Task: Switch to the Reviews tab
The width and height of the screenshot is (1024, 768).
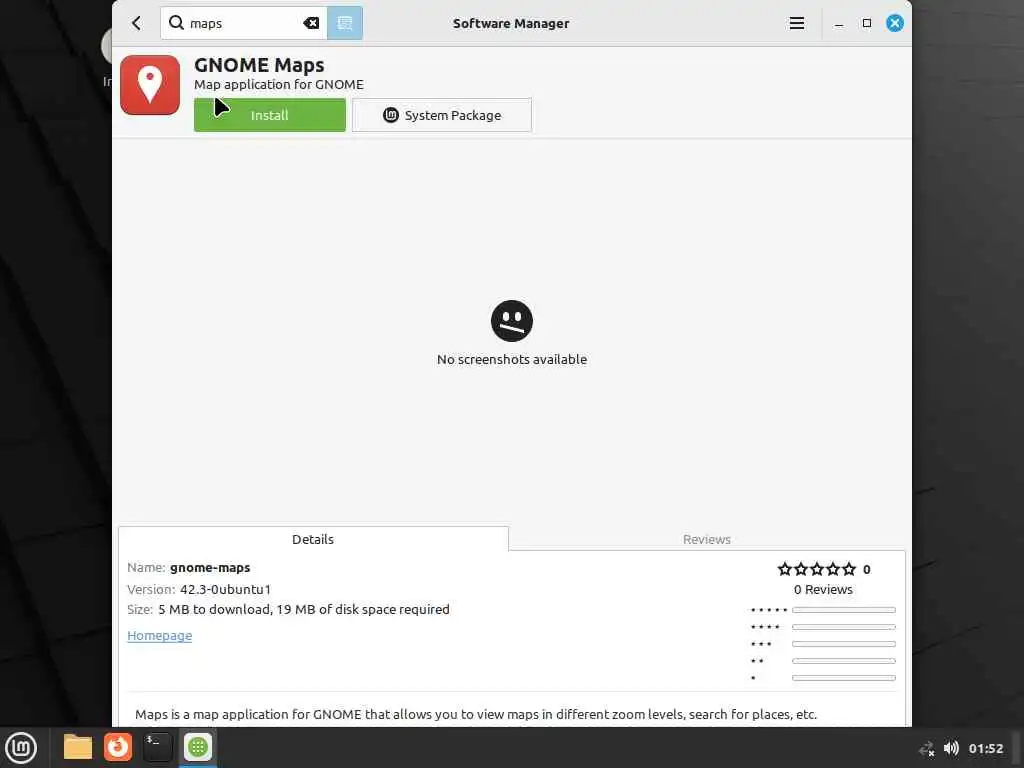Action: pos(707,539)
